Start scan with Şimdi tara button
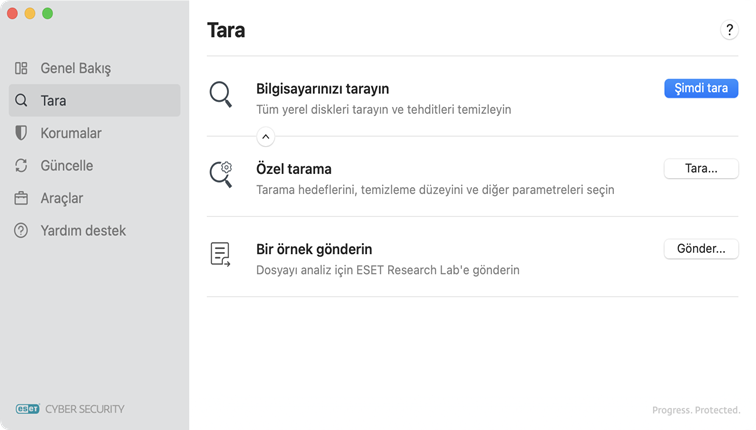This screenshot has width=756, height=430. tap(701, 88)
